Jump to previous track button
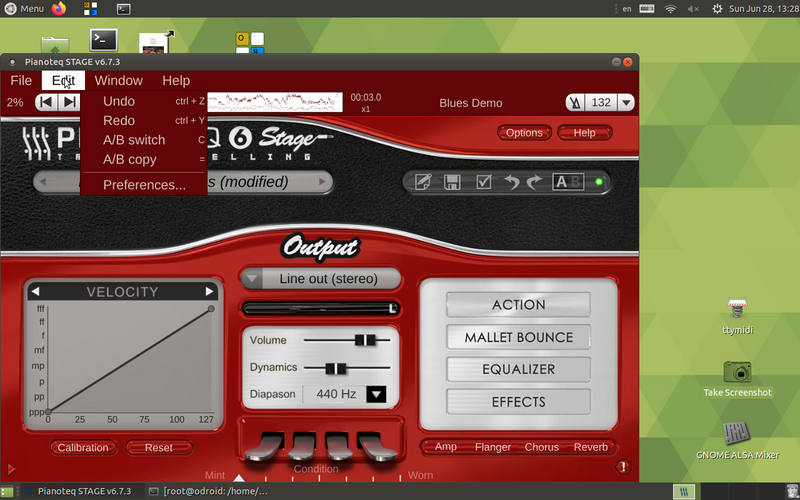 (46, 102)
